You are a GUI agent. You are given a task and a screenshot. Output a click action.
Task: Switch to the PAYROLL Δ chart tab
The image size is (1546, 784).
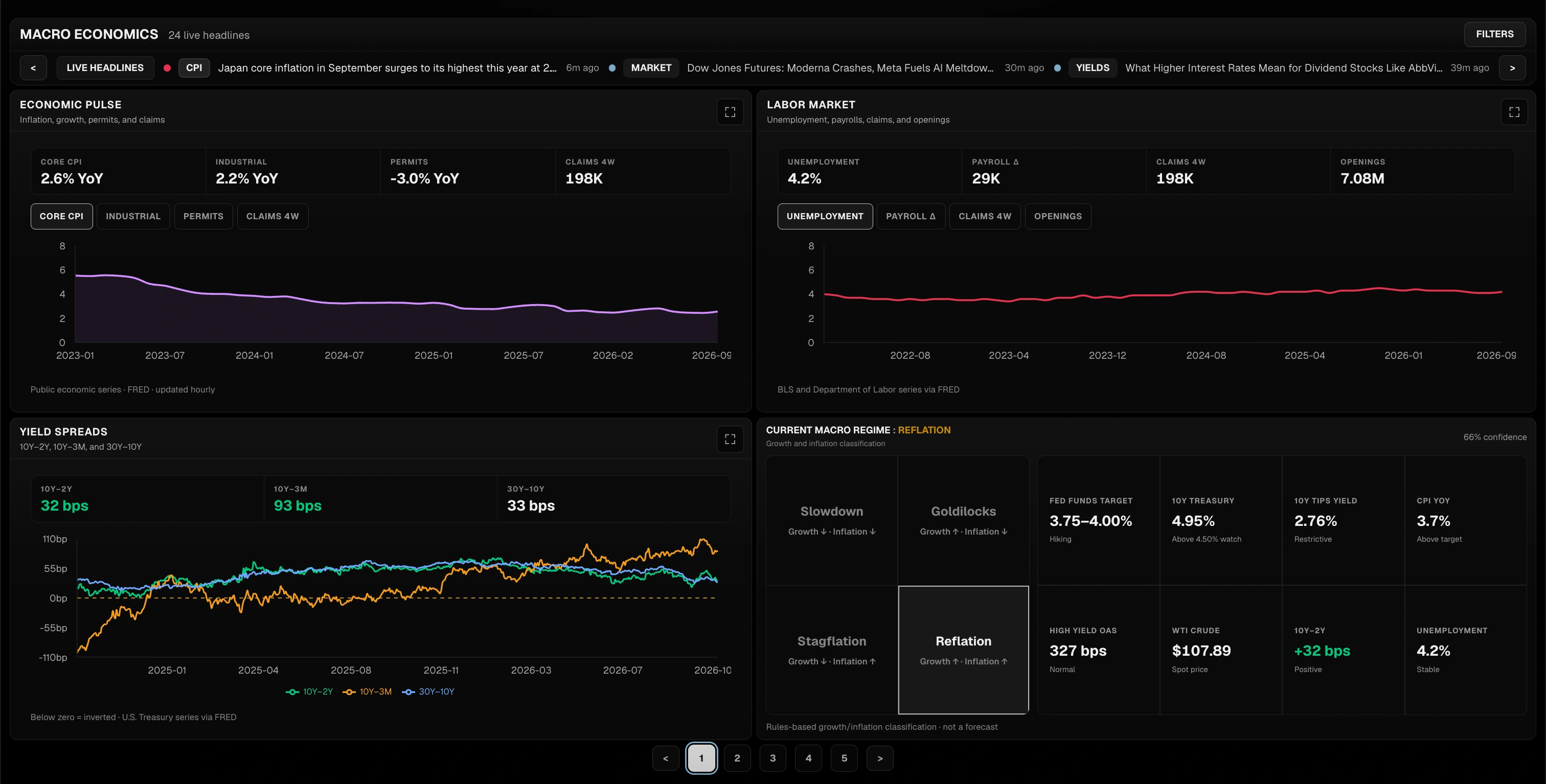pyautogui.click(x=911, y=217)
